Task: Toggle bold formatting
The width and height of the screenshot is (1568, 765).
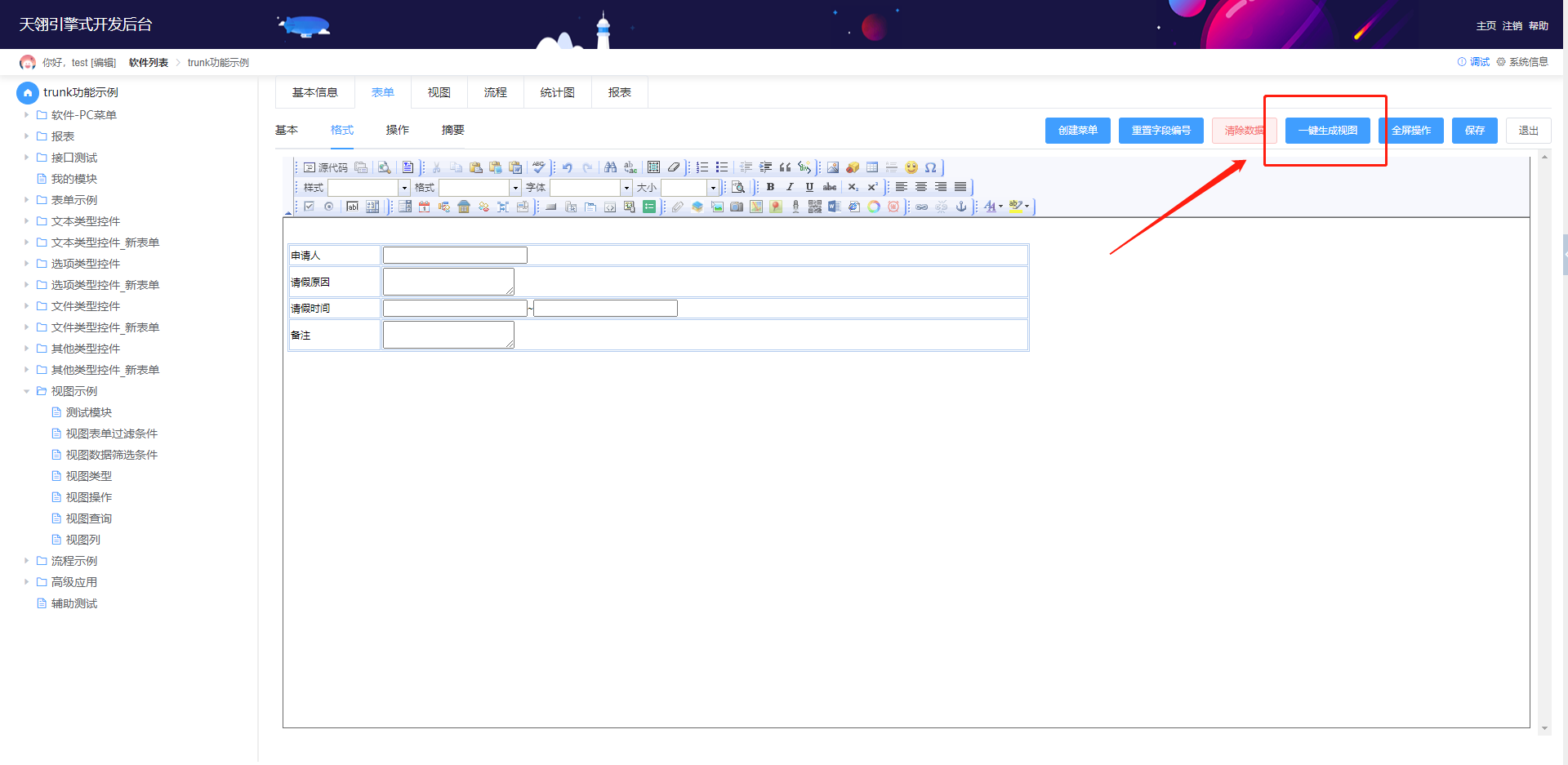Action: 770,187
